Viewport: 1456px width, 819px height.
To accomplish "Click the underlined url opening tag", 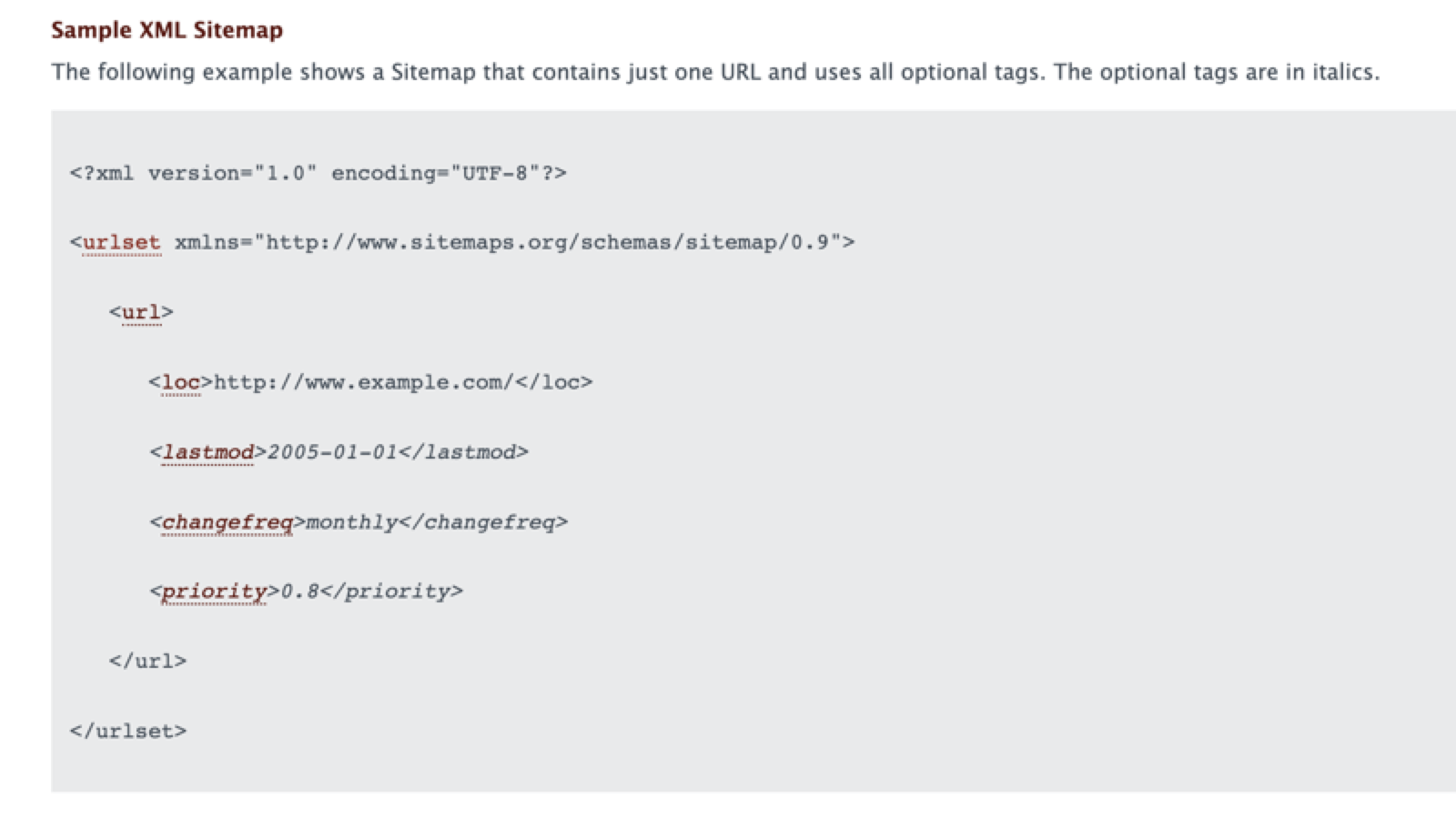I will click(x=141, y=312).
